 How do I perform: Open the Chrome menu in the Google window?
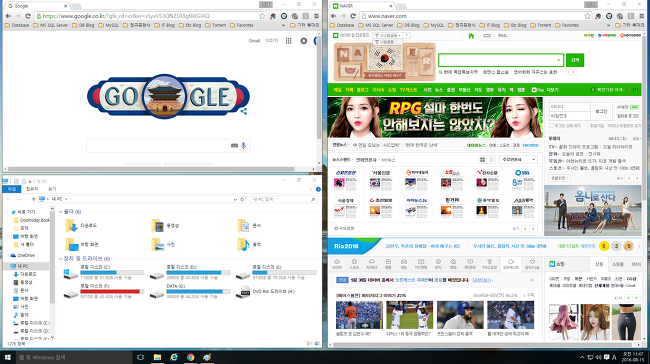[x=316, y=16]
